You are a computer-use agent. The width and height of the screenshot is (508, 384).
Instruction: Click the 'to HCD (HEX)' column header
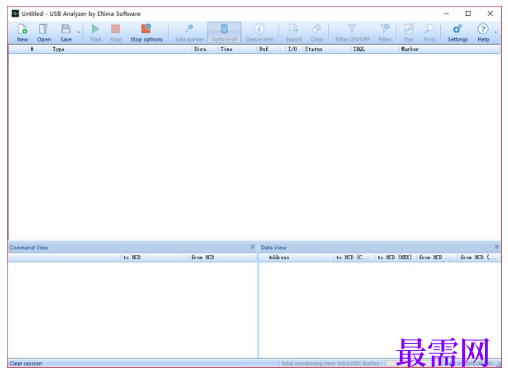(x=396, y=257)
